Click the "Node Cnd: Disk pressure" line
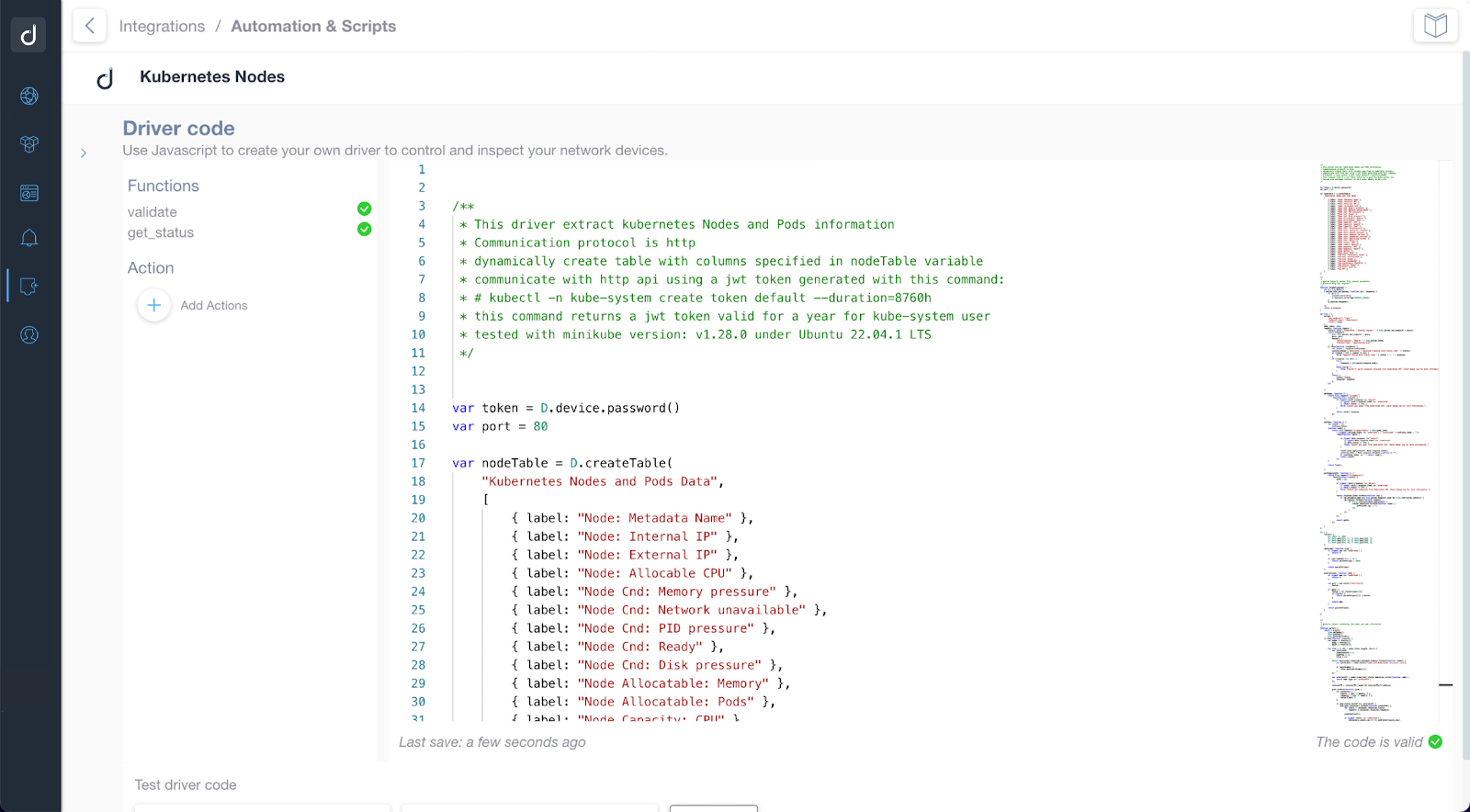The width and height of the screenshot is (1470, 812). pos(647,665)
